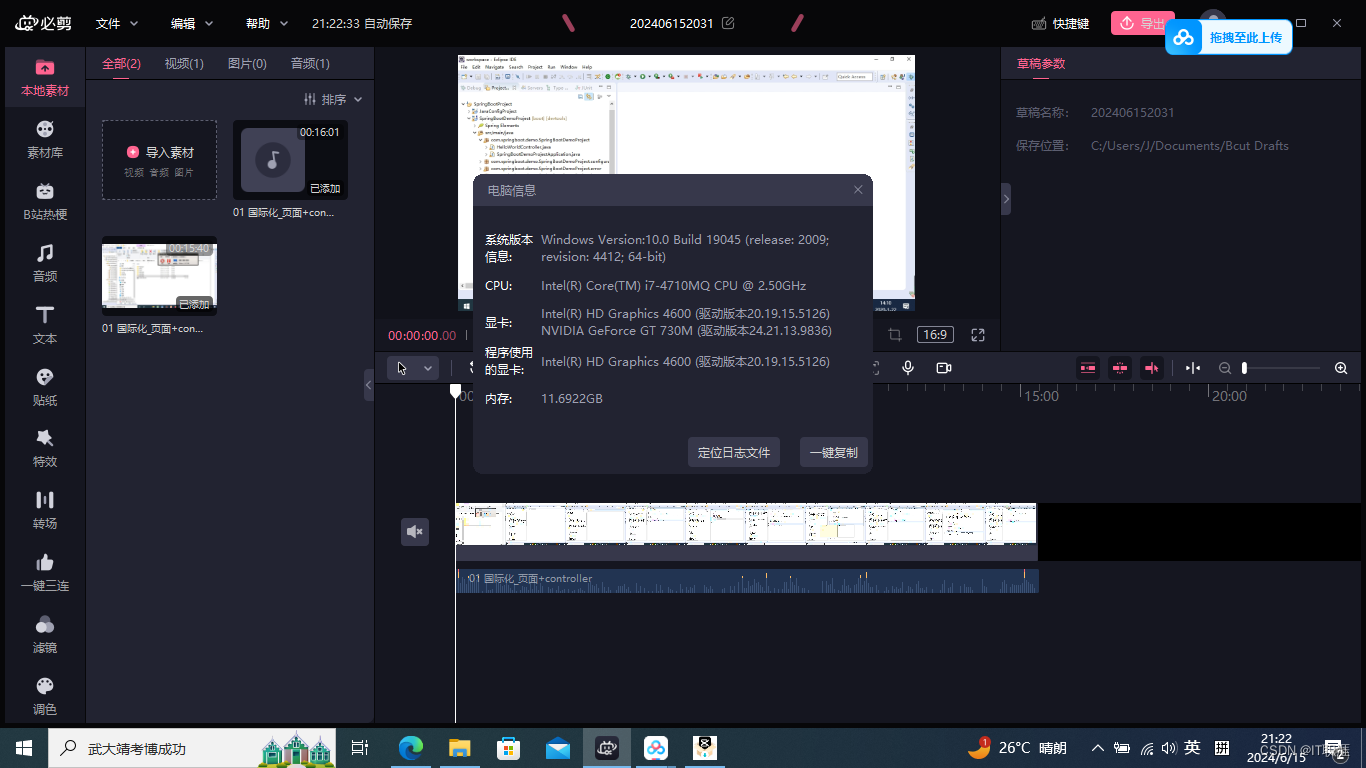Open the Mail app from taskbar
1366x768 pixels.
[558, 747]
